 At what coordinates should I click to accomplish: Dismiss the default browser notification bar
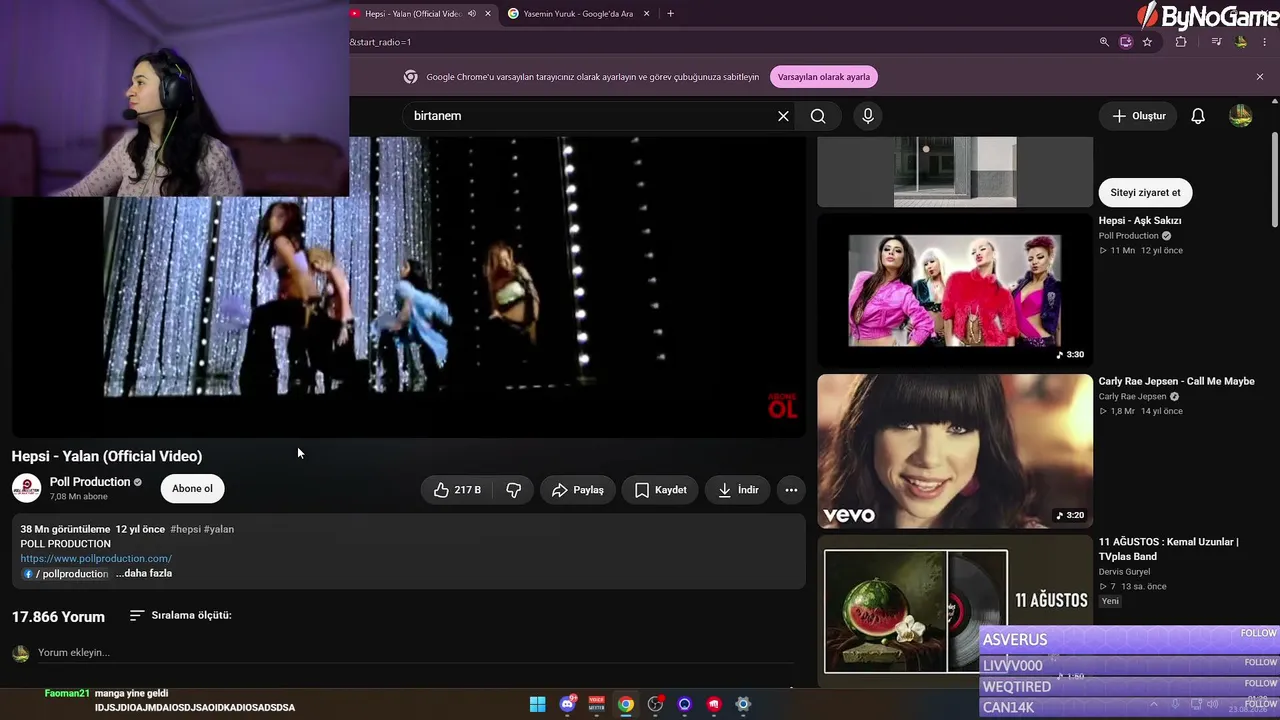[1260, 77]
